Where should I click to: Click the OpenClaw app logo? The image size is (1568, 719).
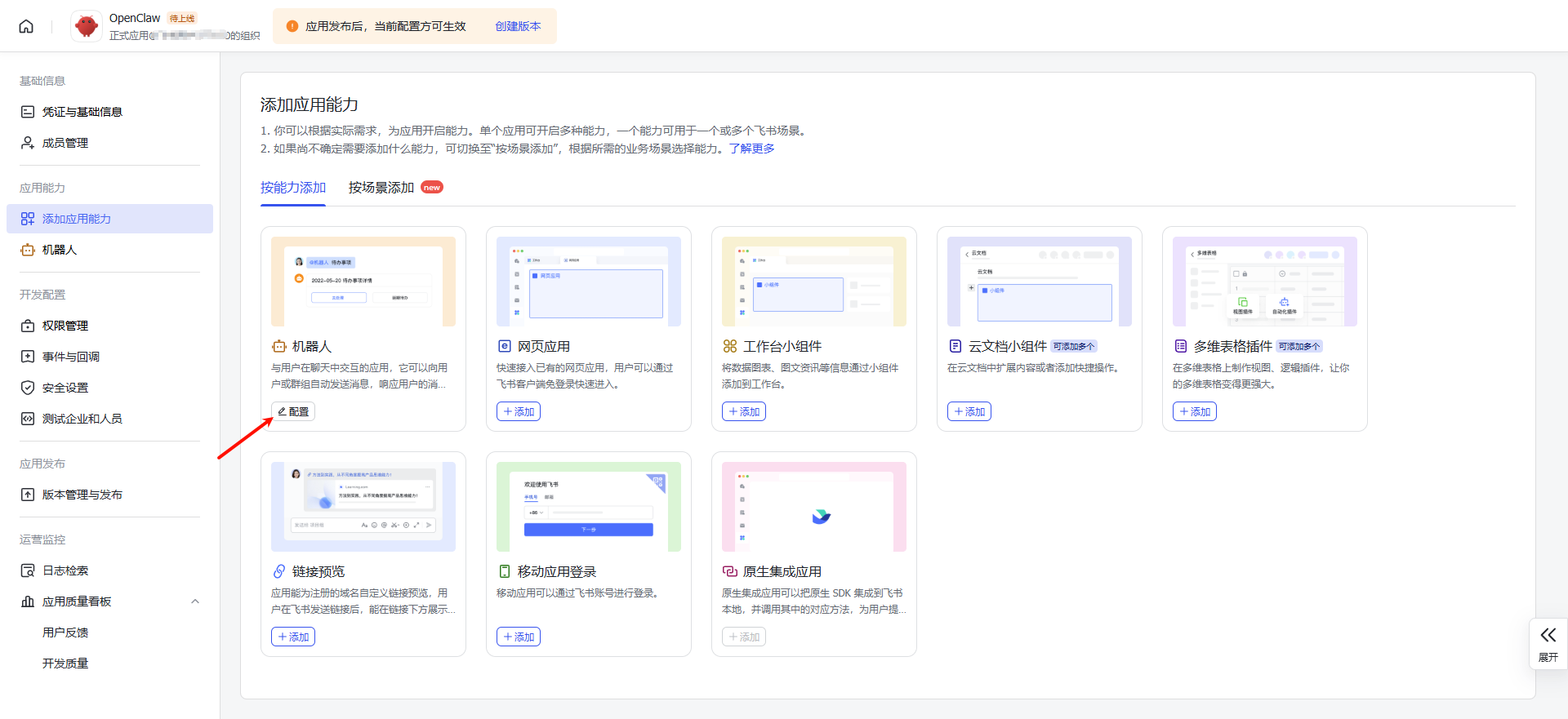[x=86, y=26]
